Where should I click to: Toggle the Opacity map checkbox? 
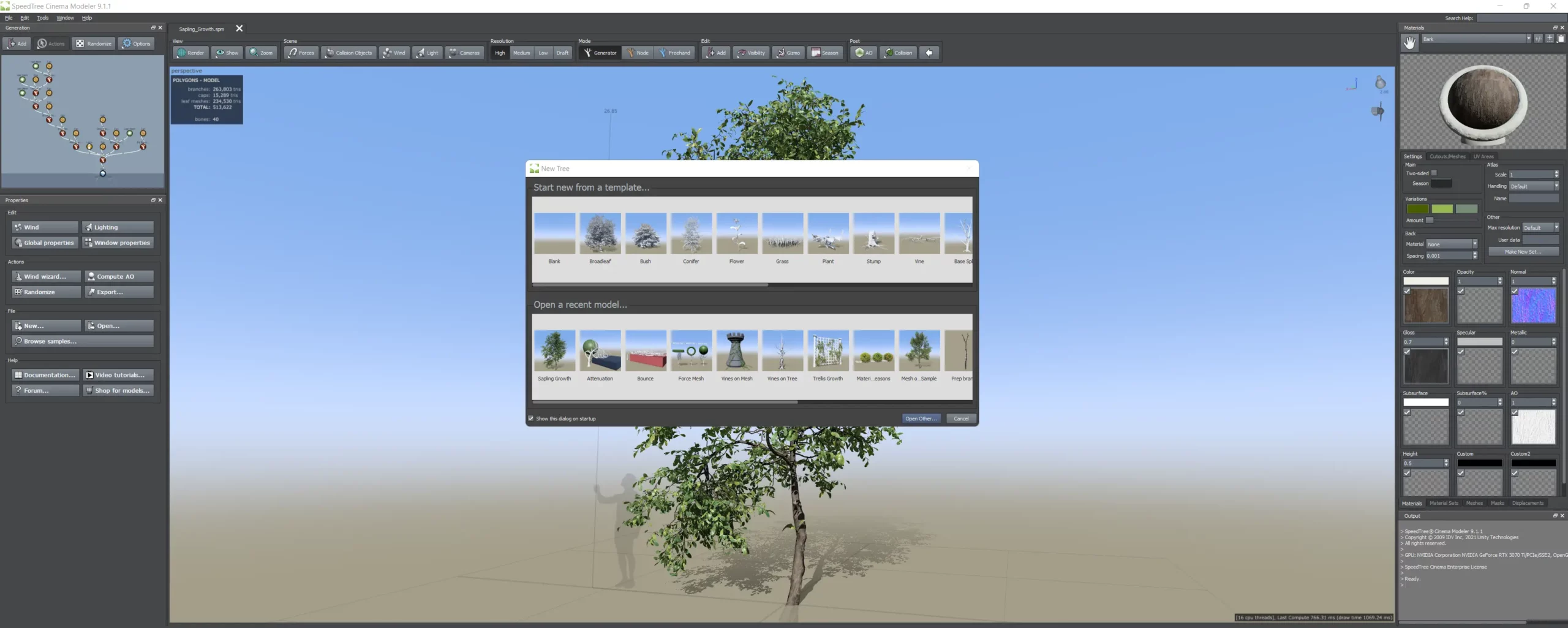[x=1461, y=291]
